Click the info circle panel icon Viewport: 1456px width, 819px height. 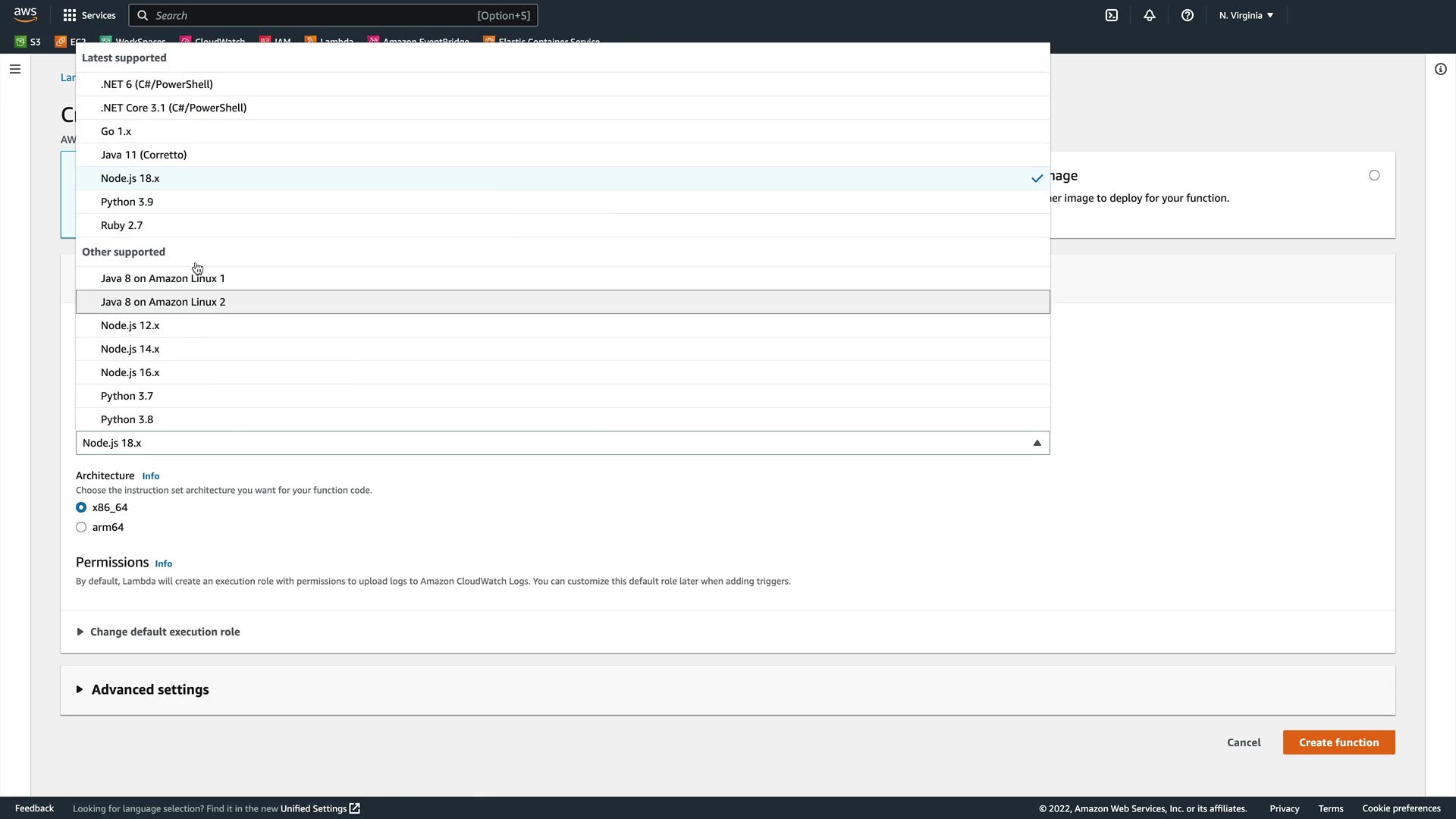coord(1440,69)
